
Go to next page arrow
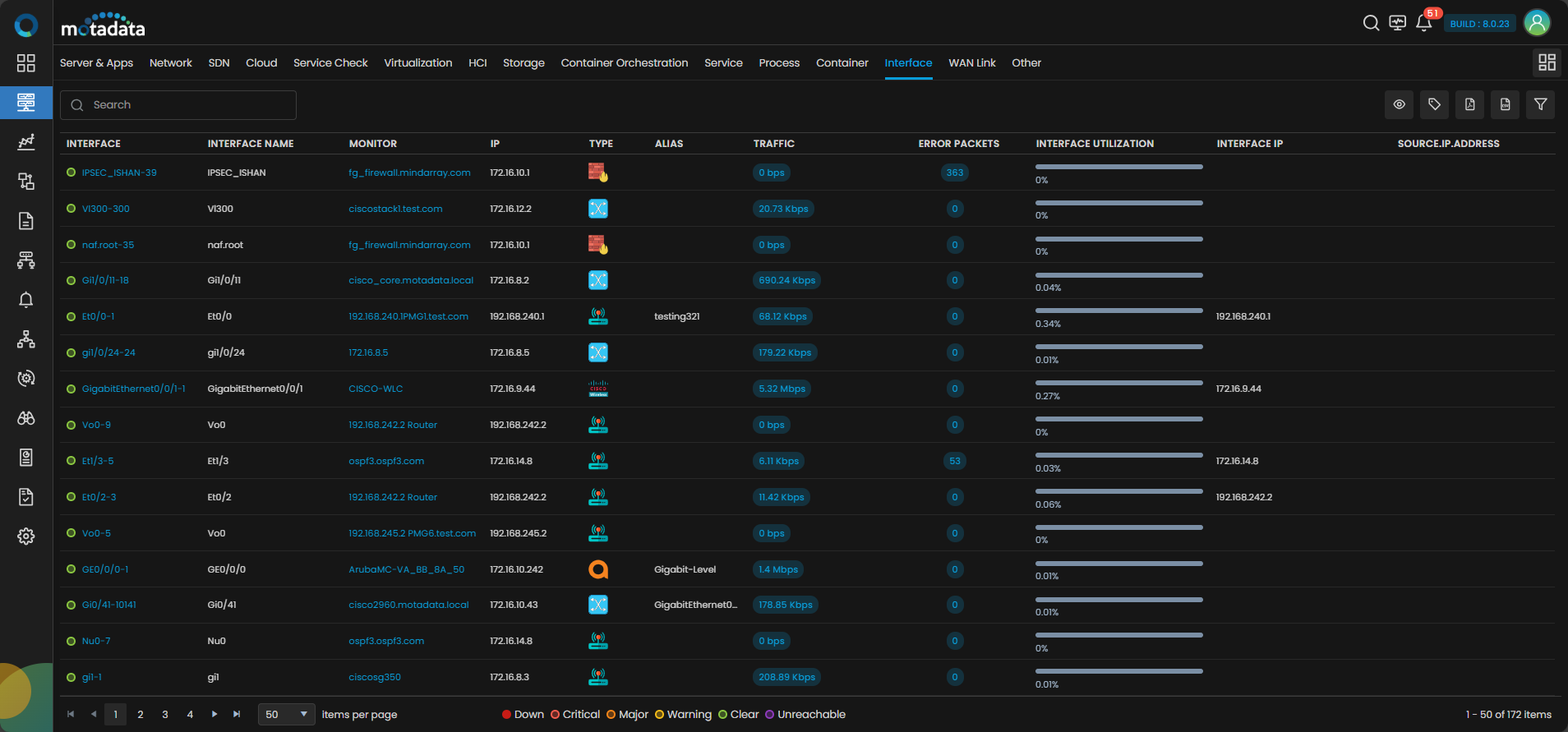coord(214,714)
